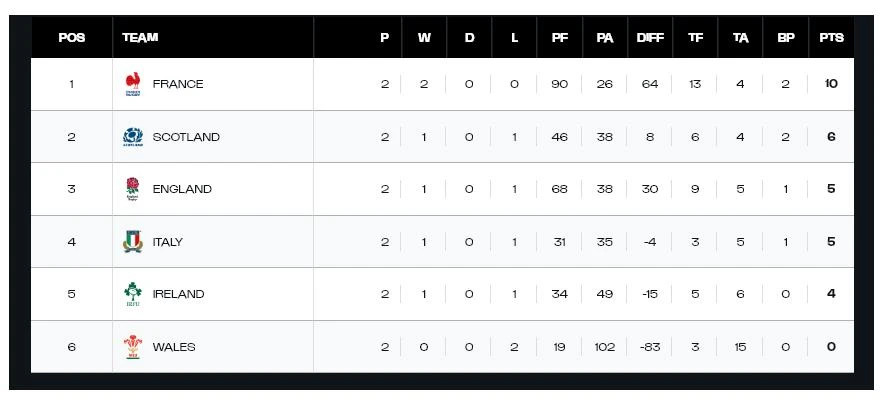Select the FRANCE team name
Image resolution: width=884 pixels, height=405 pixels.
tap(178, 84)
